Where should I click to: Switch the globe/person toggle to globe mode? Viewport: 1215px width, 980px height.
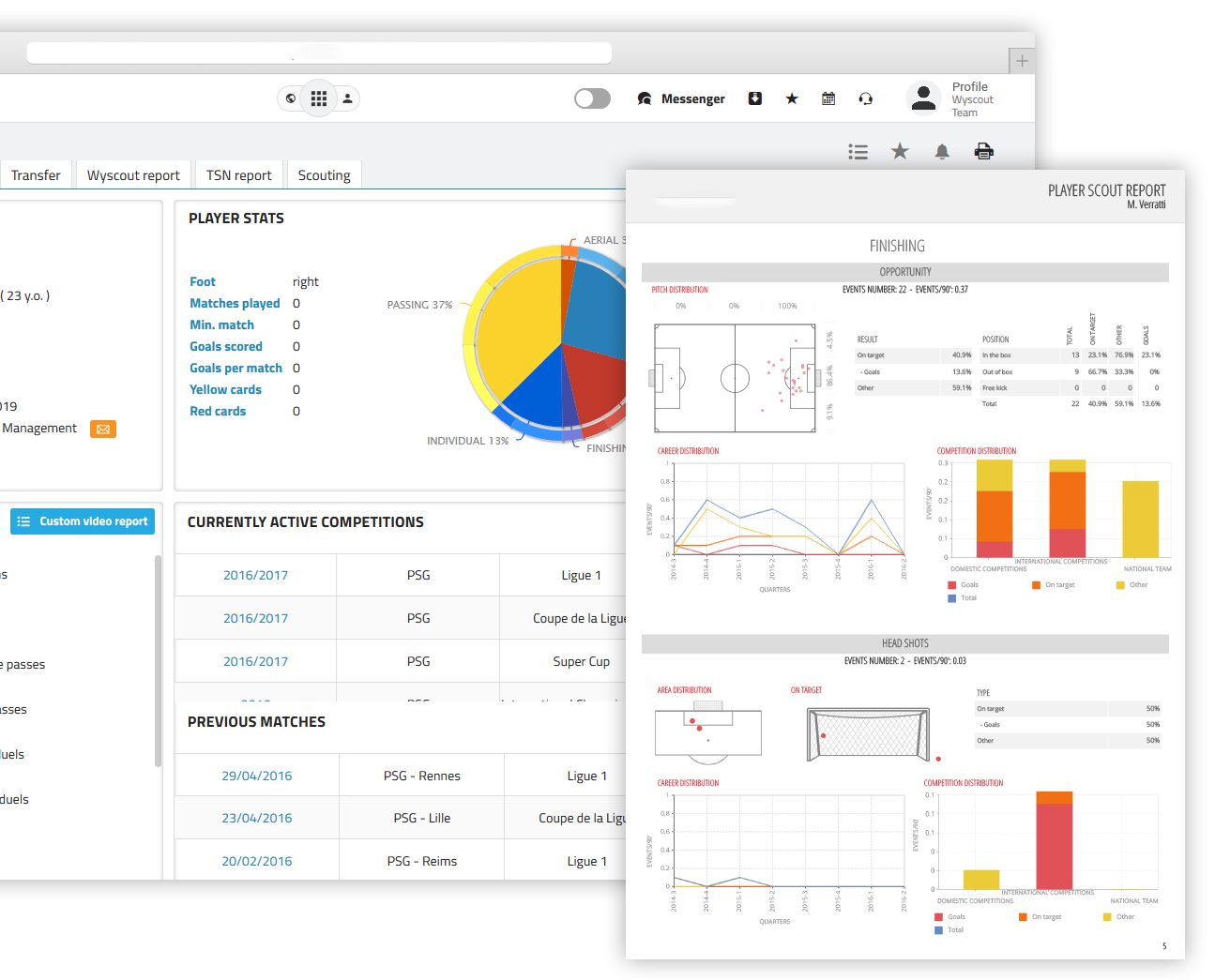pyautogui.click(x=290, y=98)
